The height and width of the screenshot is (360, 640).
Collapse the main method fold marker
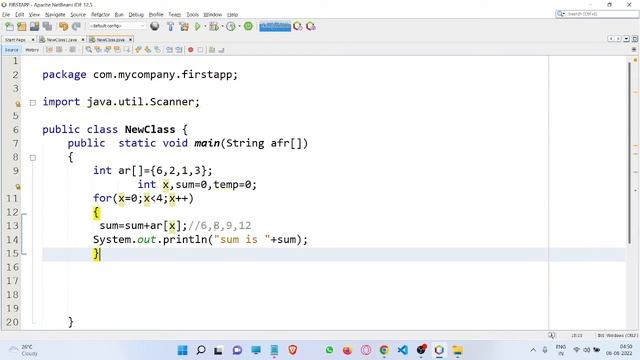[x=33, y=158]
